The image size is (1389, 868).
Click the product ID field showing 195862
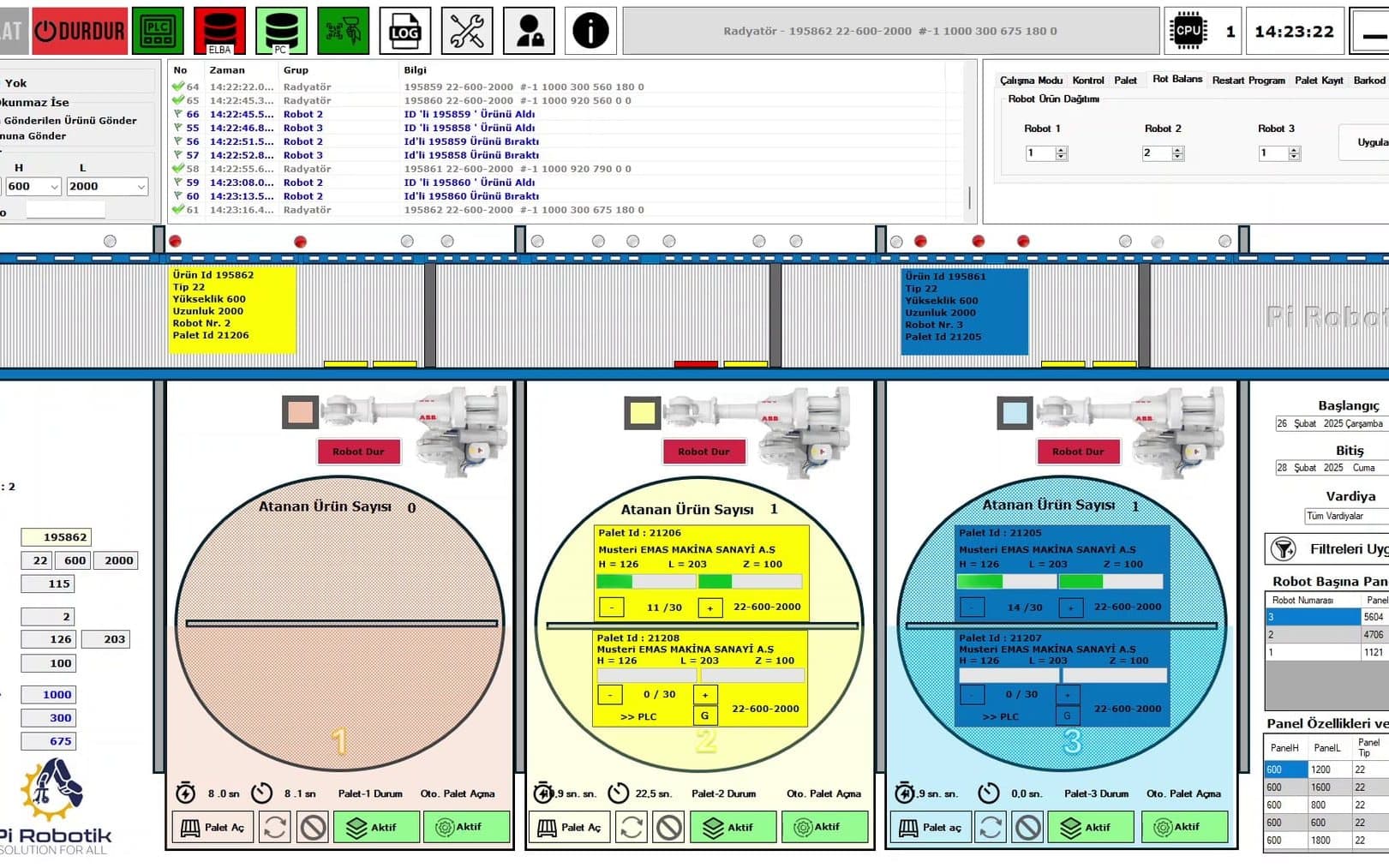click(57, 537)
